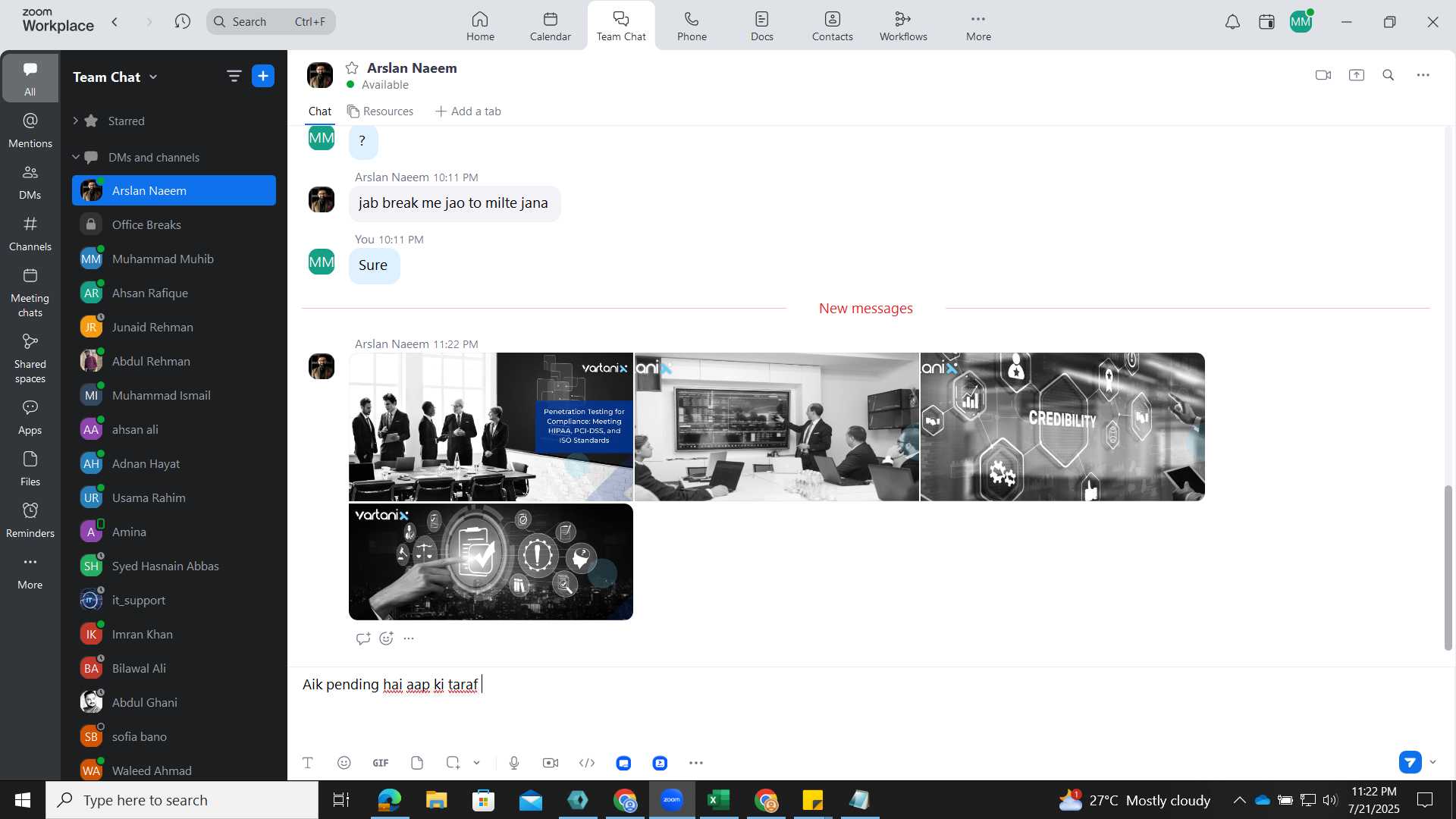Reply in thread to the image message
The height and width of the screenshot is (819, 1456).
[x=363, y=639]
